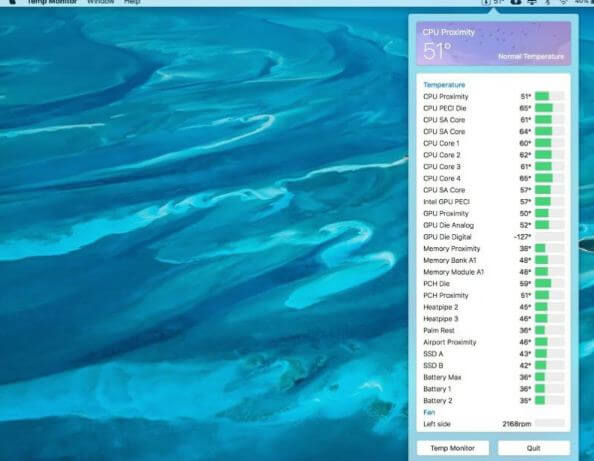Select the 'Intel GPU PECI' row label
This screenshot has height=461, width=594.
[x=446, y=202]
